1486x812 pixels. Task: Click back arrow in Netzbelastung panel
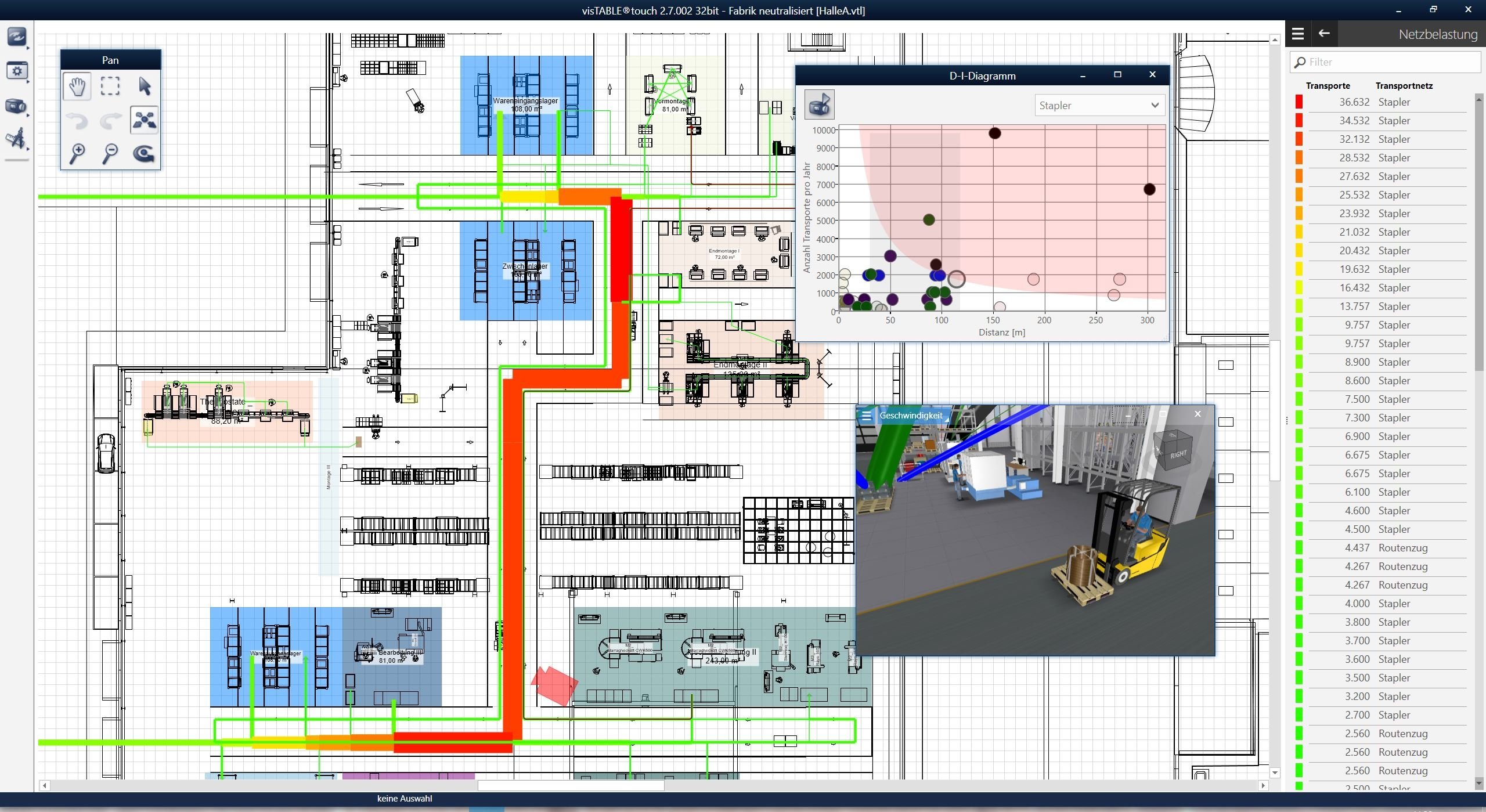[1324, 34]
